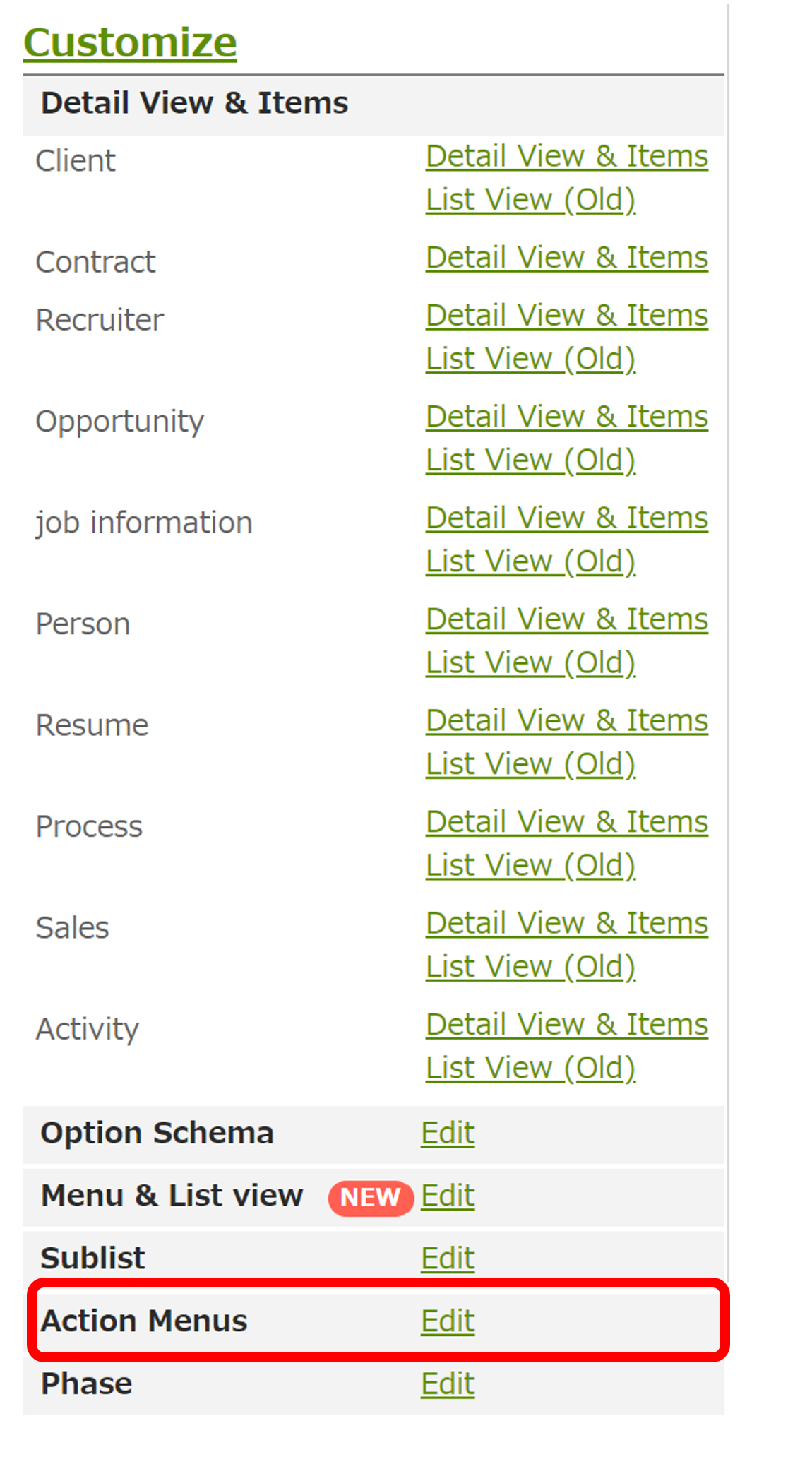
Task: Edit the Menu & List view
Action: 448,1196
